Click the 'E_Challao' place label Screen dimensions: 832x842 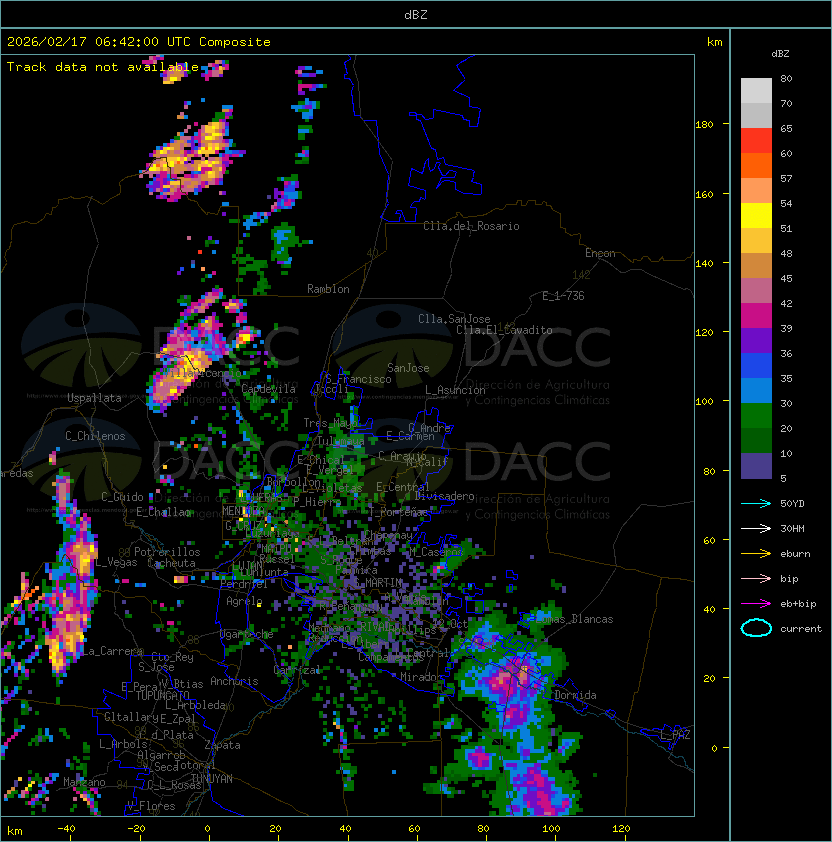[163, 512]
